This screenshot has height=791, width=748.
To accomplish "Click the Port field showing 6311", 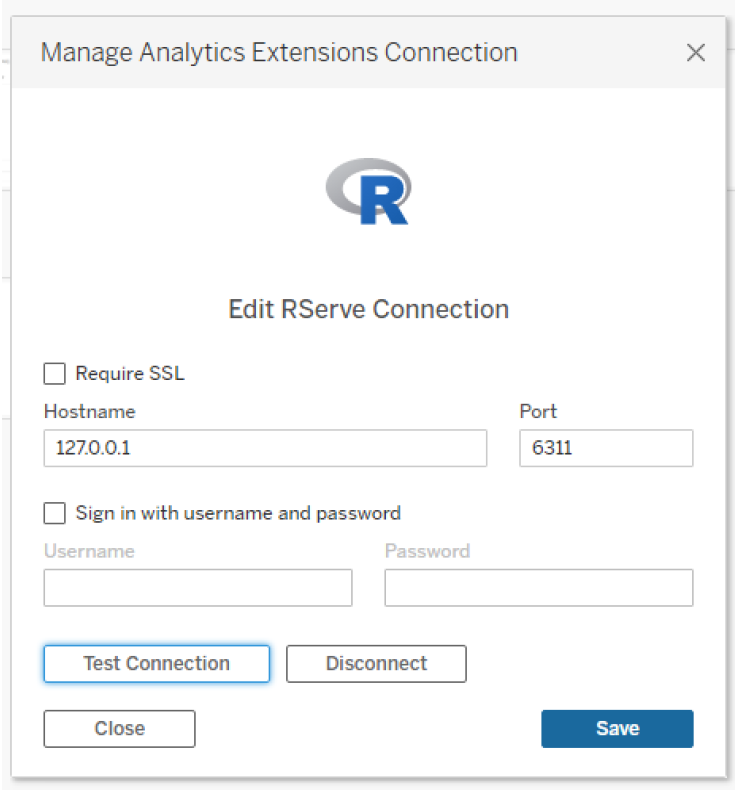I will 606,448.
